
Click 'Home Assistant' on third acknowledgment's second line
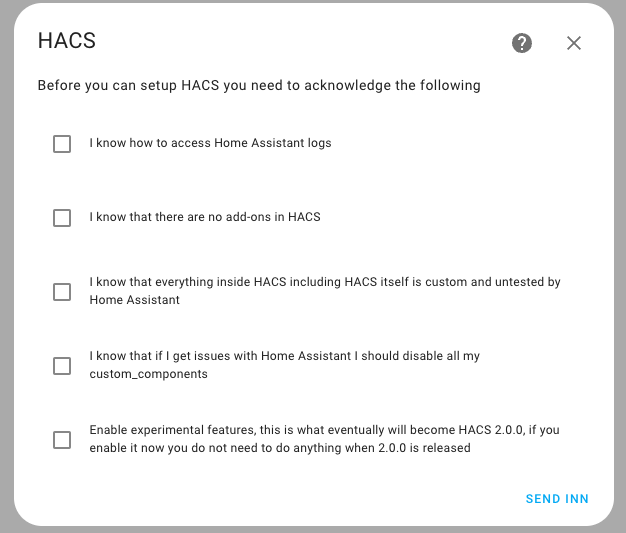[134, 300]
